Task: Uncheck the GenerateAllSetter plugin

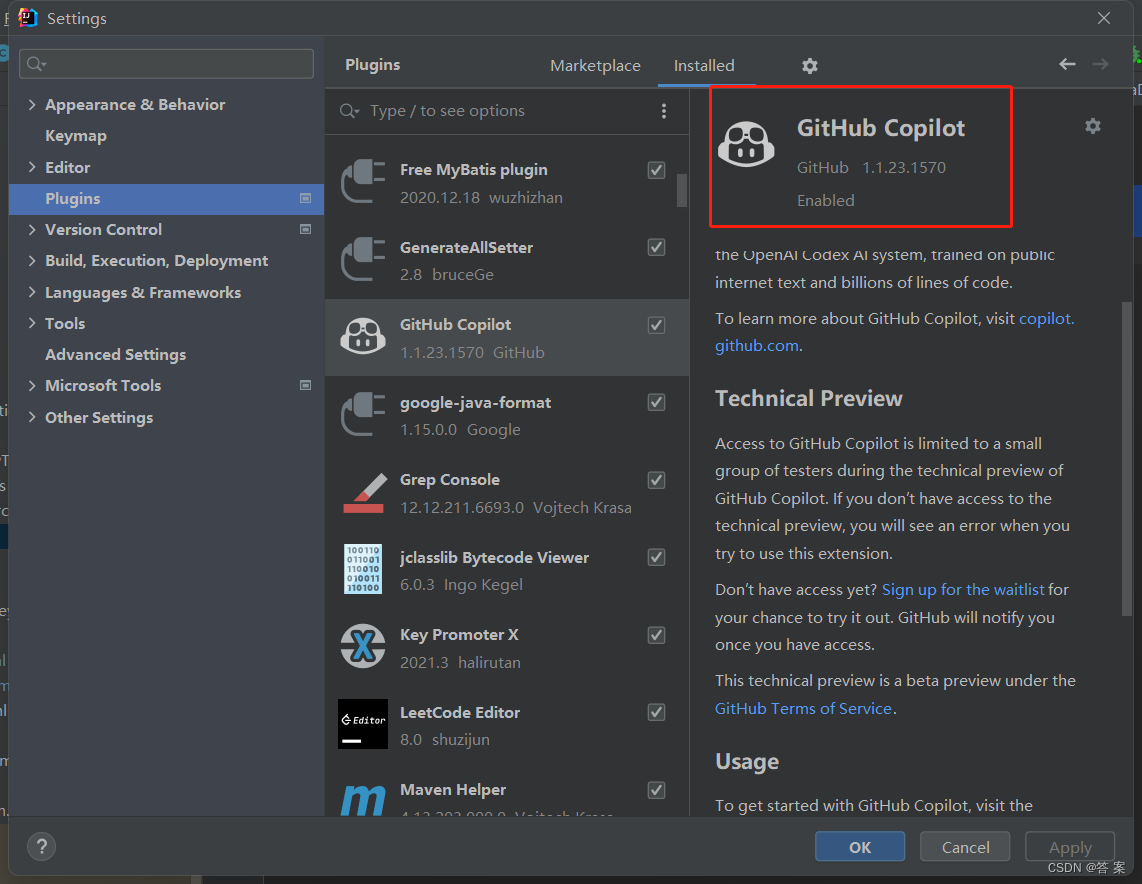Action: tap(656, 248)
